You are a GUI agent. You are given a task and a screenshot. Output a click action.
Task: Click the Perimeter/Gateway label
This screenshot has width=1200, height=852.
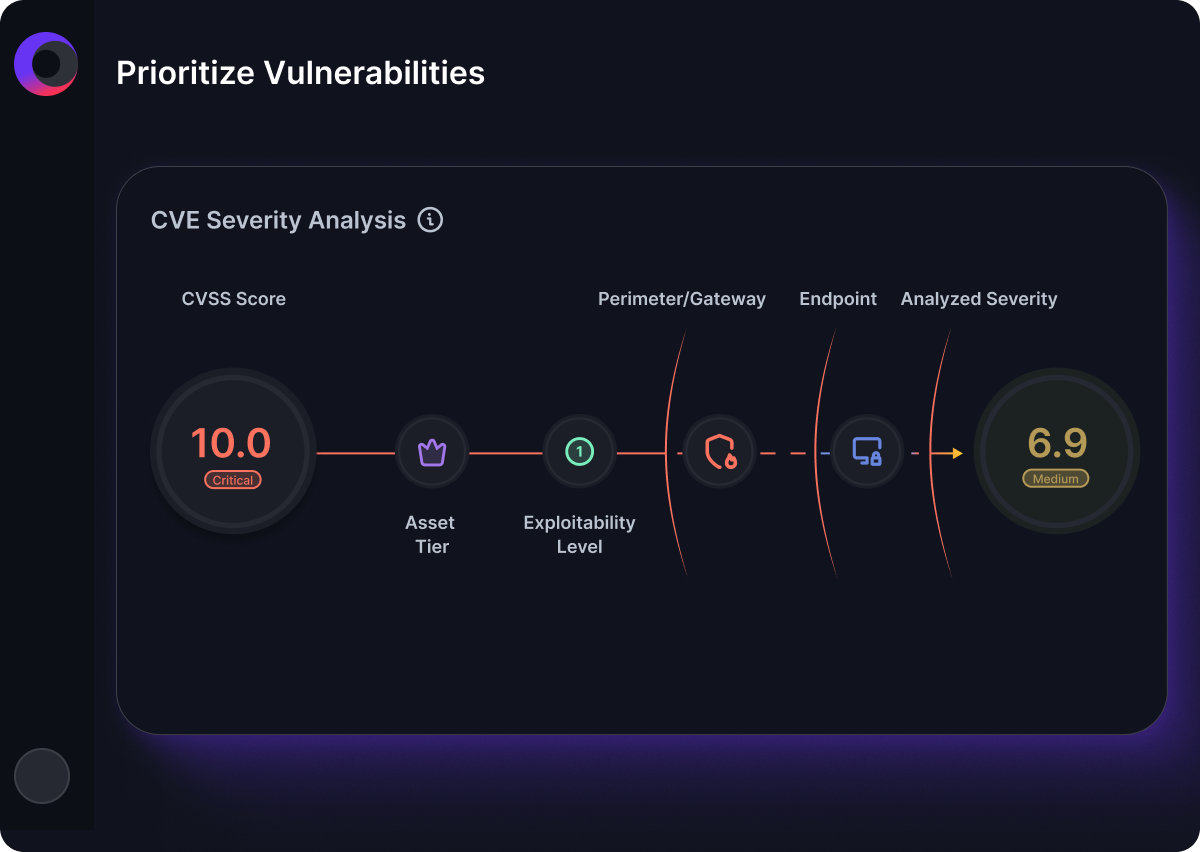(x=682, y=299)
